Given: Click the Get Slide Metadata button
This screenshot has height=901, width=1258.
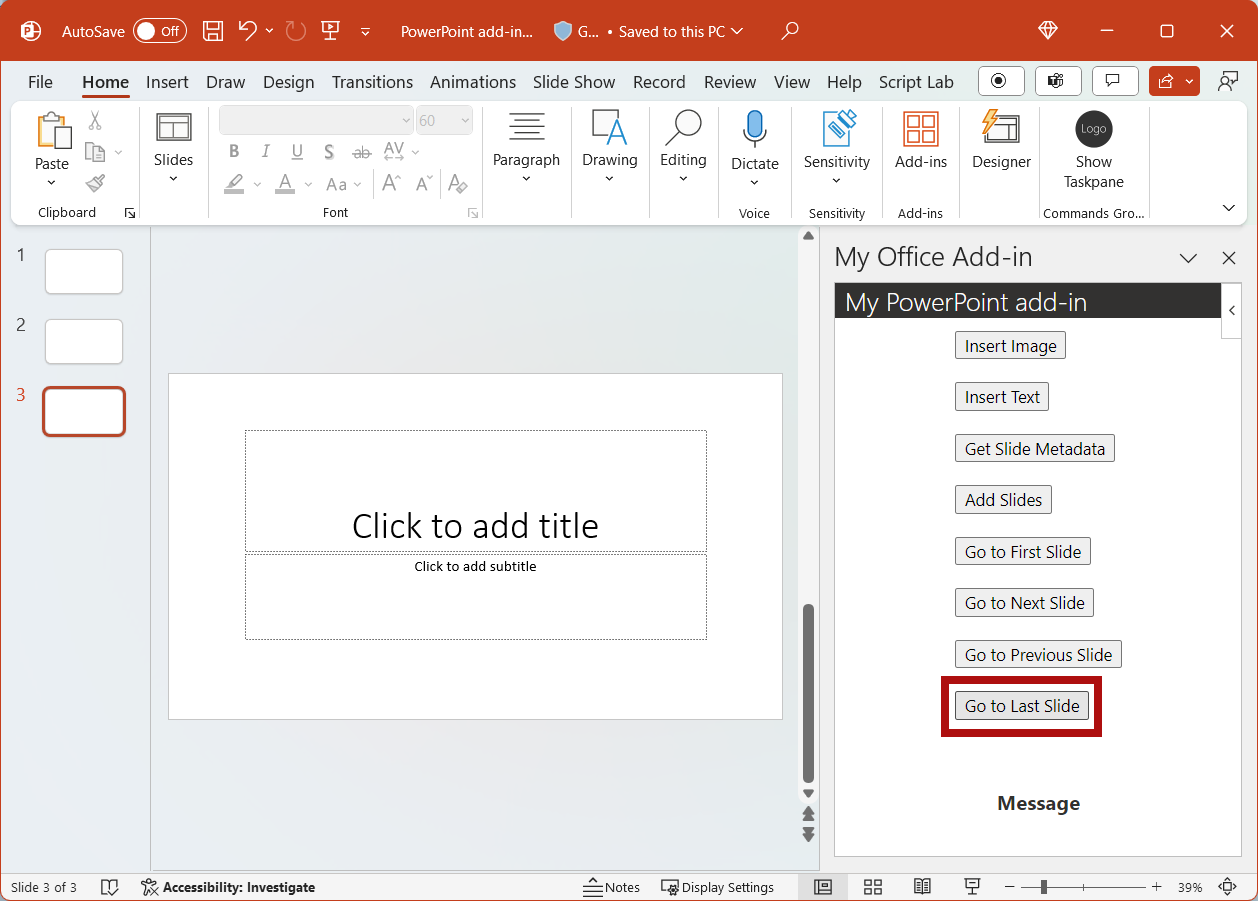Looking at the screenshot, I should [x=1035, y=449].
